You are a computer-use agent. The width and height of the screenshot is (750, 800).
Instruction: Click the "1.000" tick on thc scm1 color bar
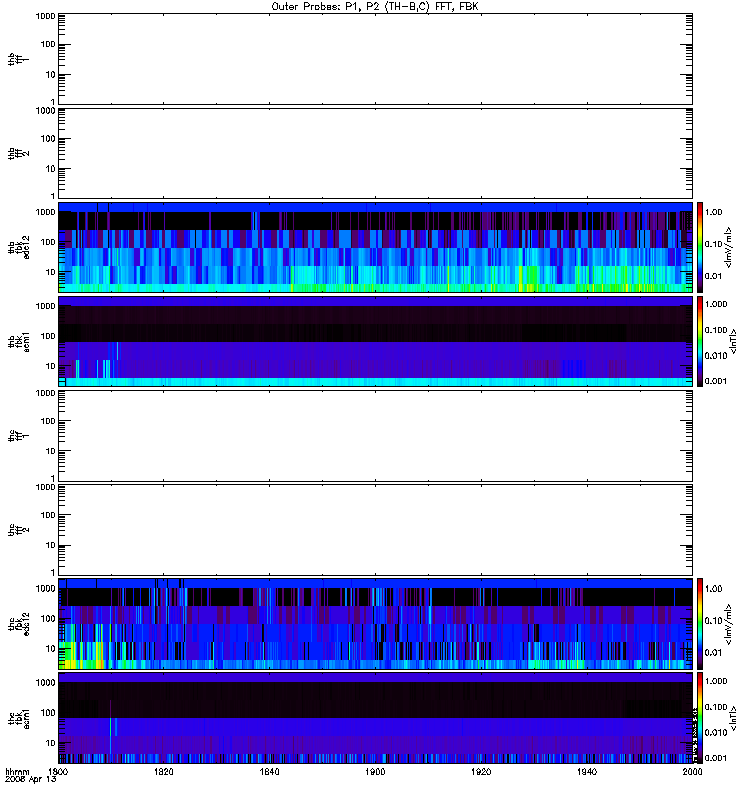coord(716,681)
